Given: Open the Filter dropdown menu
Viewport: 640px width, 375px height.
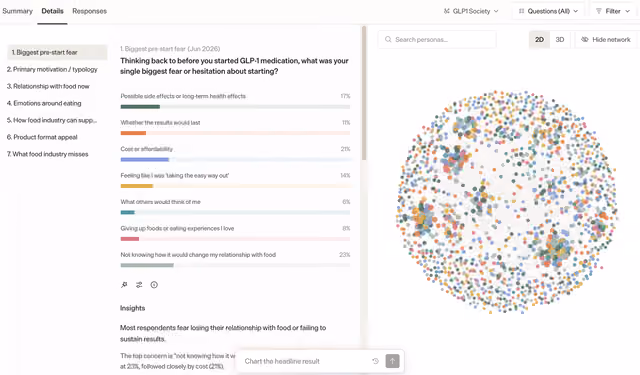Looking at the screenshot, I should pyautogui.click(x=613, y=11).
